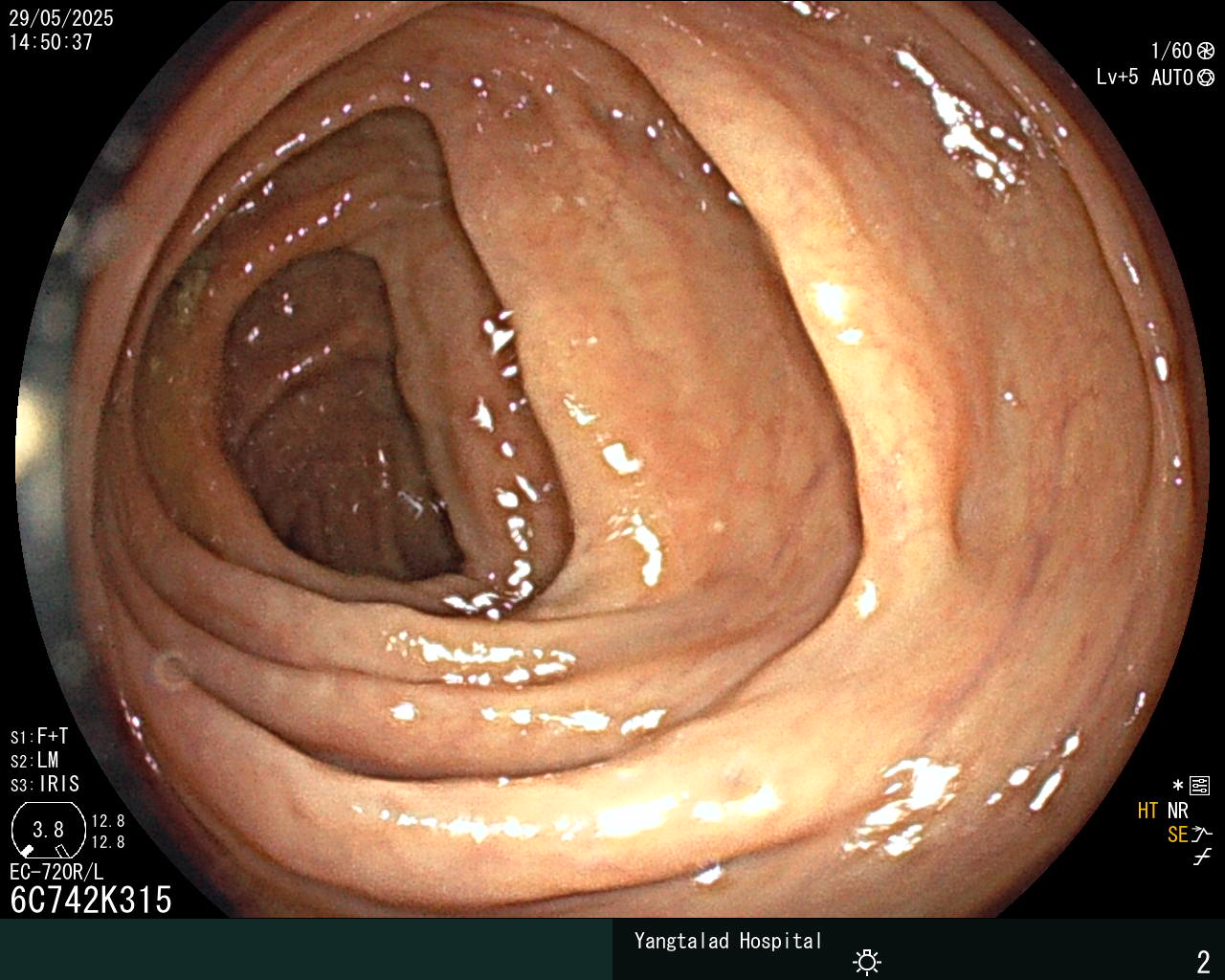The height and width of the screenshot is (980, 1225).
Task: Click the tone curve icon below SE
Action: click(x=1202, y=857)
